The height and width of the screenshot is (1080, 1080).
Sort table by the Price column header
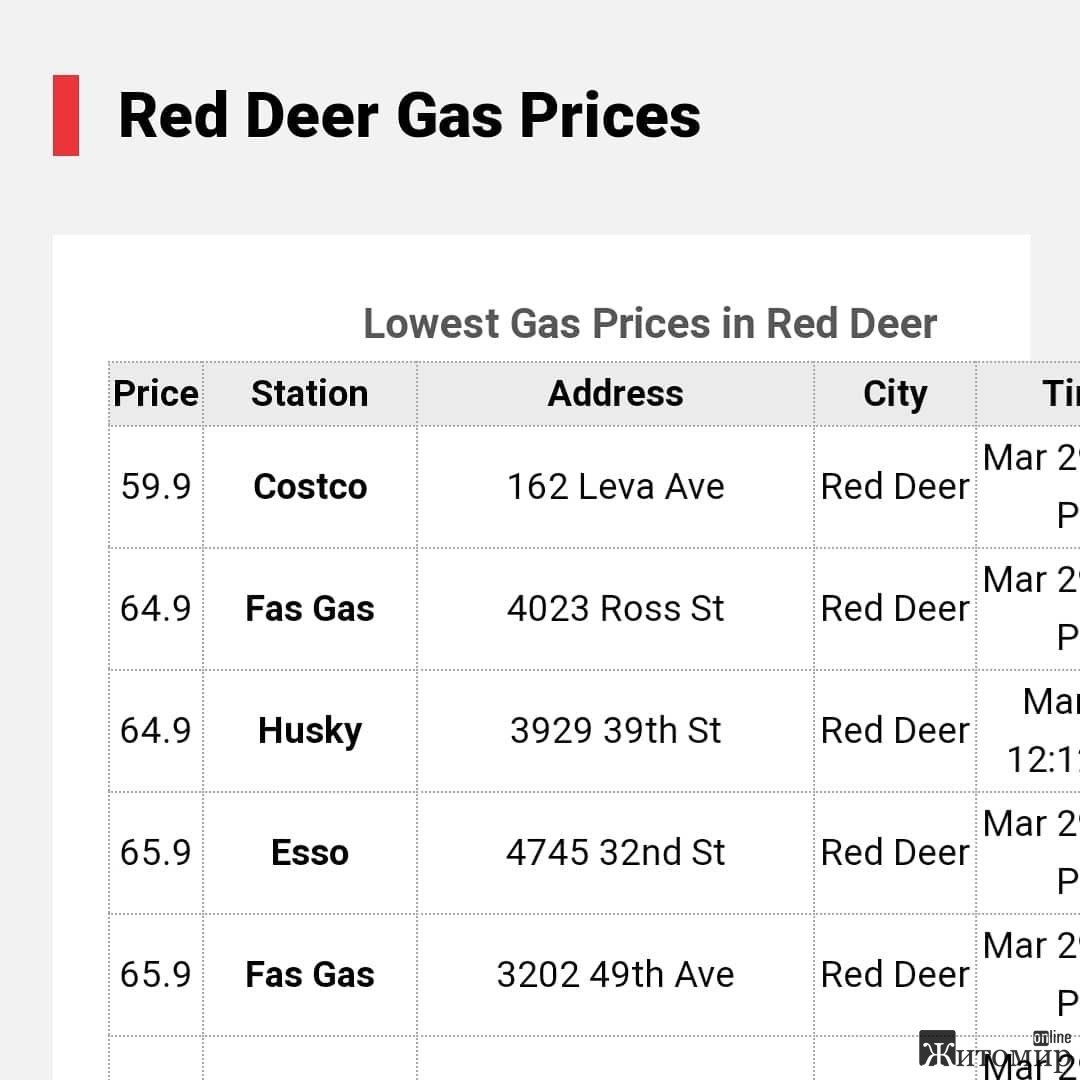(156, 394)
